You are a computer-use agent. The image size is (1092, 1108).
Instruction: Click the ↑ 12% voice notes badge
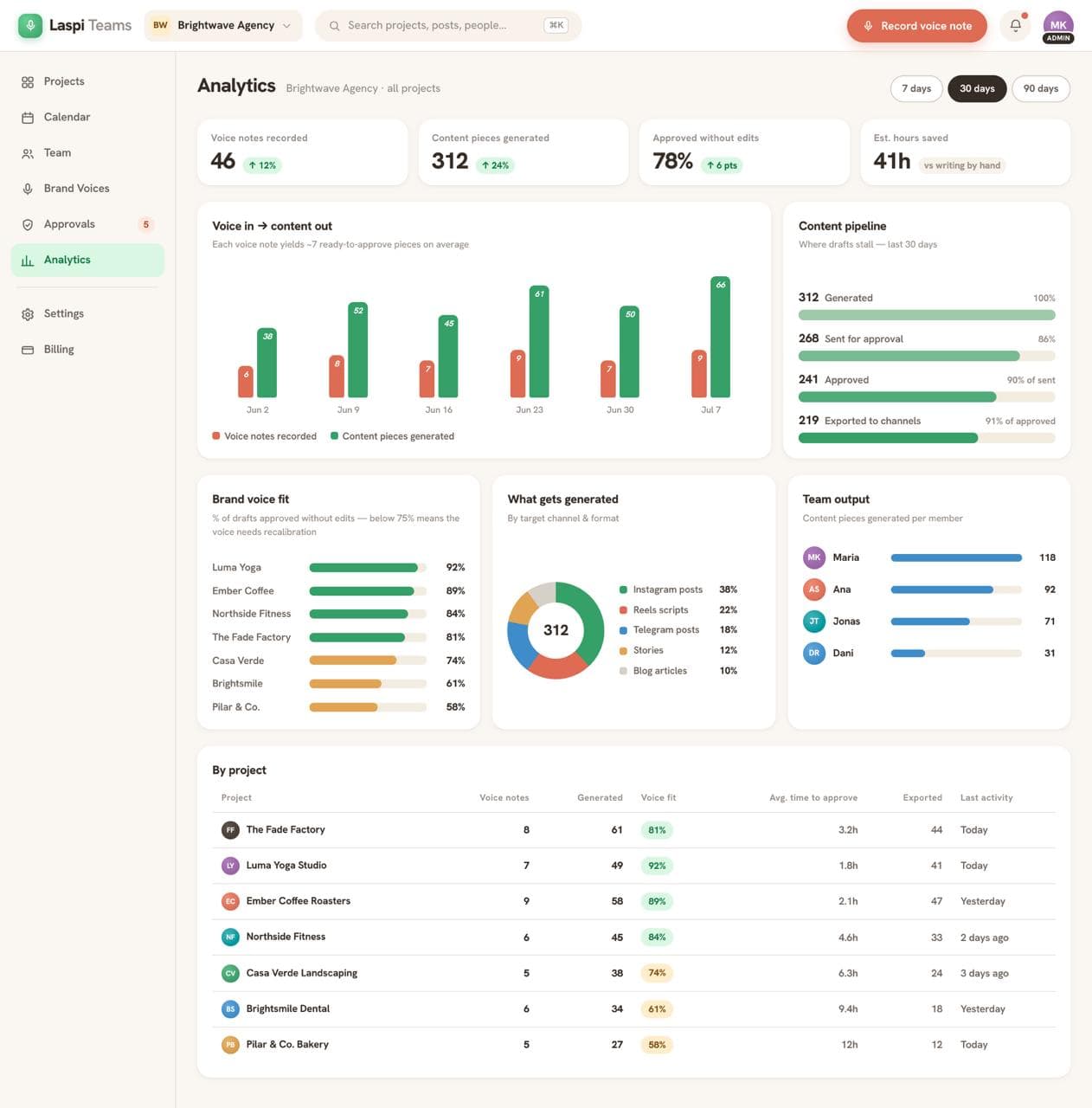(x=262, y=165)
